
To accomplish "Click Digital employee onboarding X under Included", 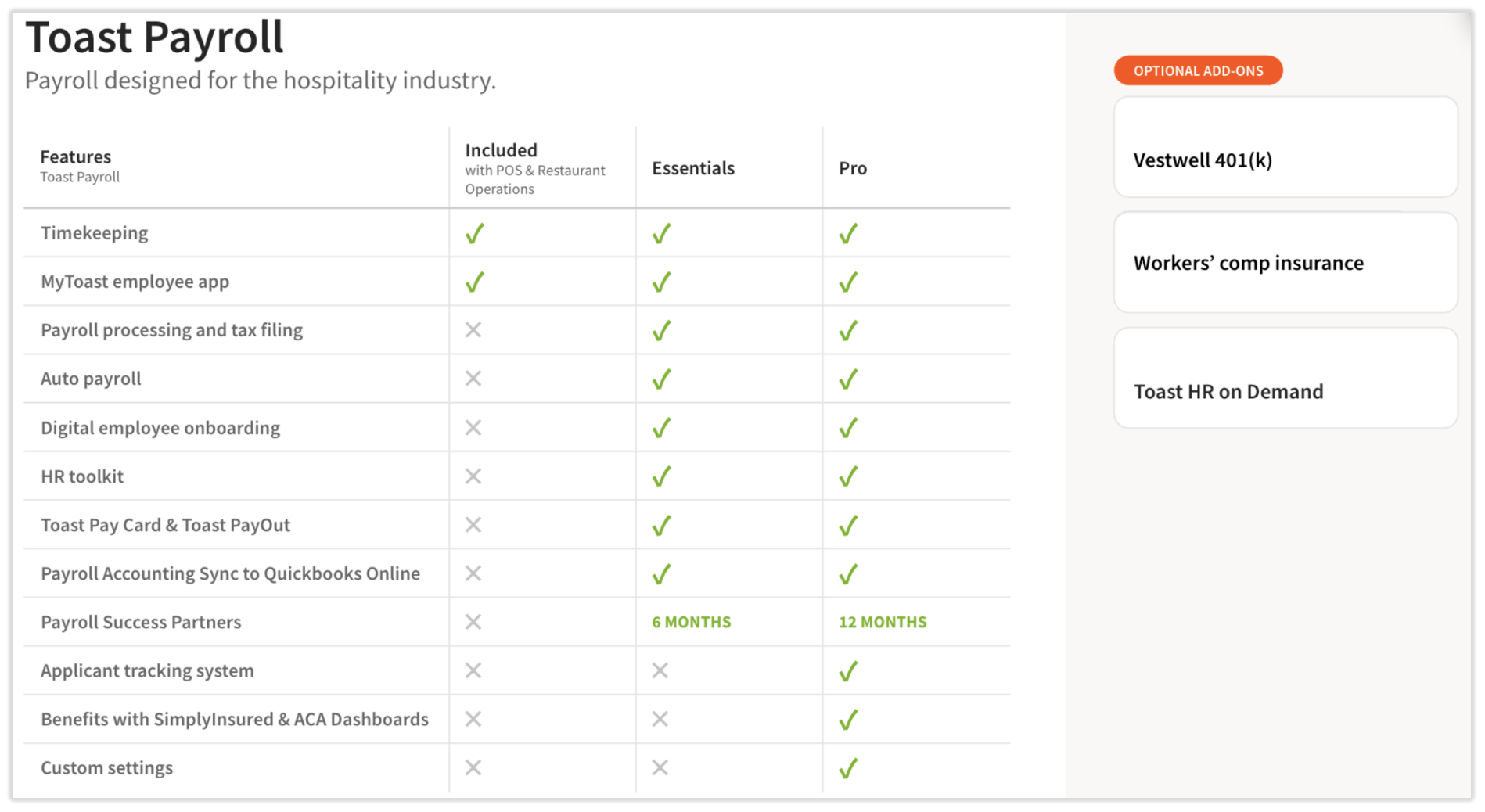I will pos(473,428).
